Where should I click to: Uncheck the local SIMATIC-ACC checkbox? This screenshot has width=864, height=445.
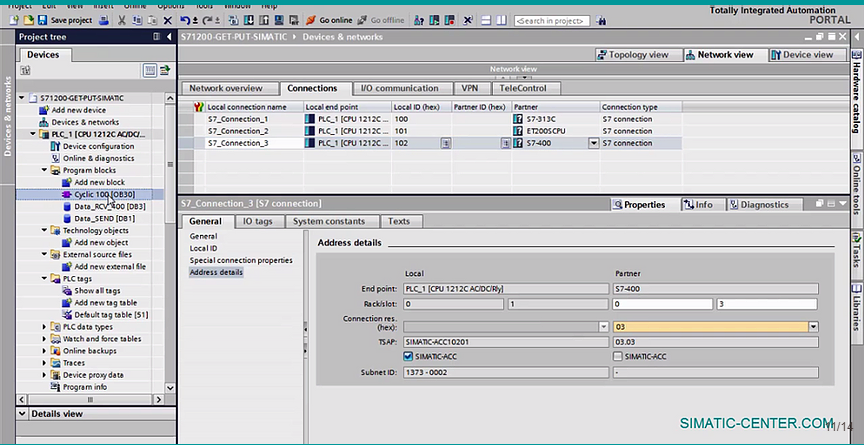(x=408, y=355)
